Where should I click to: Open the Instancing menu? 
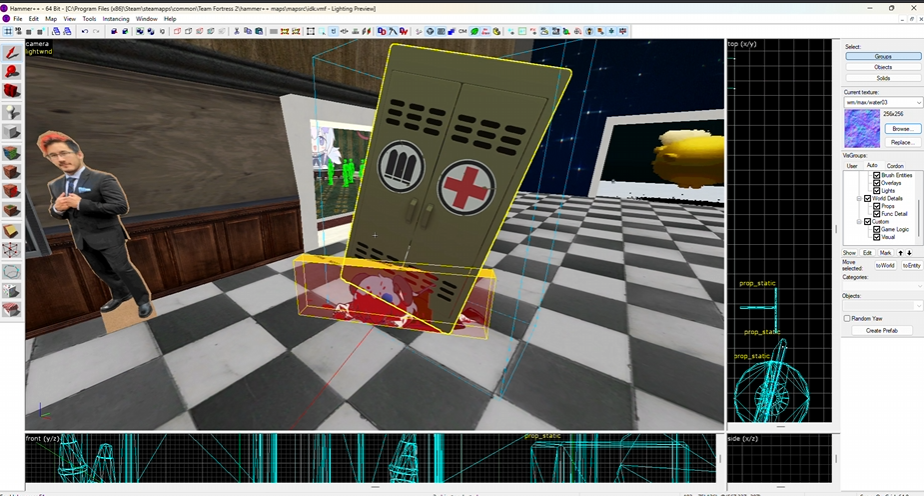point(116,19)
